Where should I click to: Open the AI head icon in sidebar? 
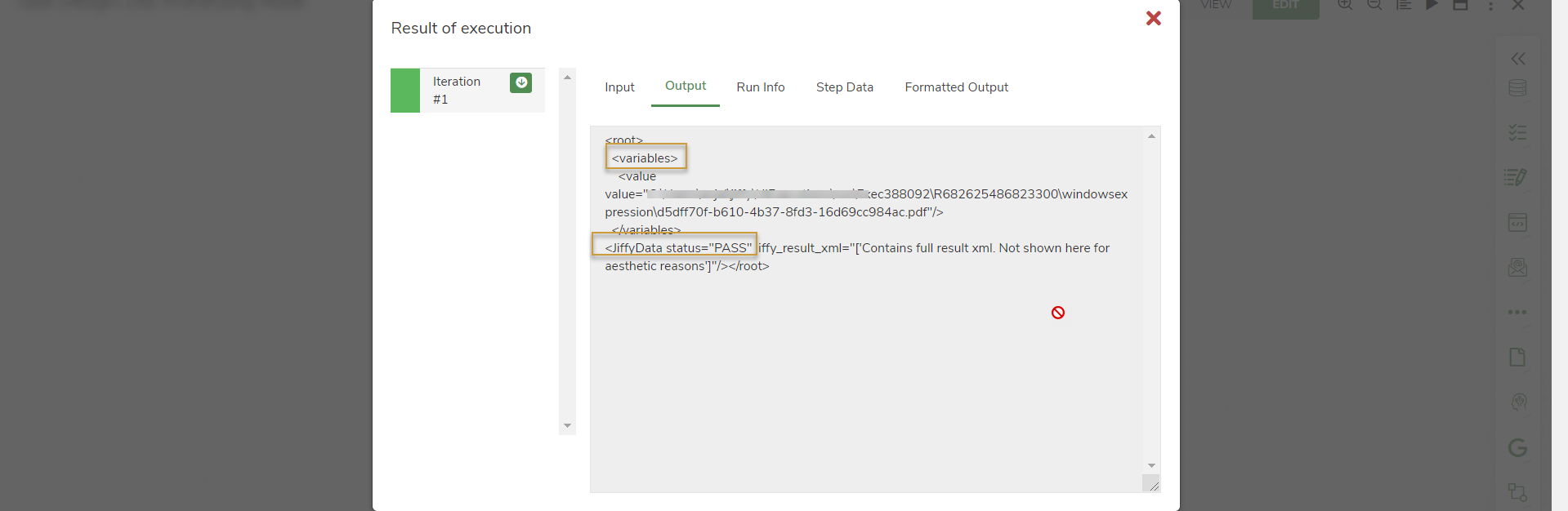tap(1519, 402)
